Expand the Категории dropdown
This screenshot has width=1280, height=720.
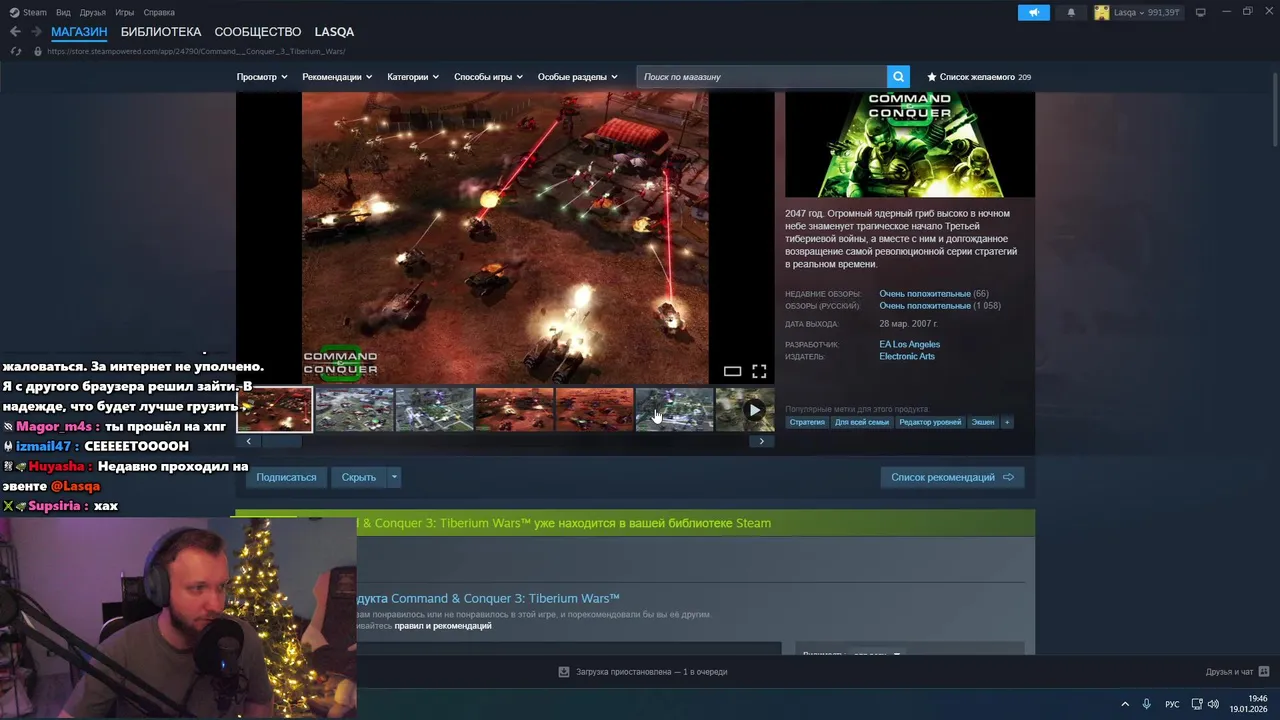[413, 77]
